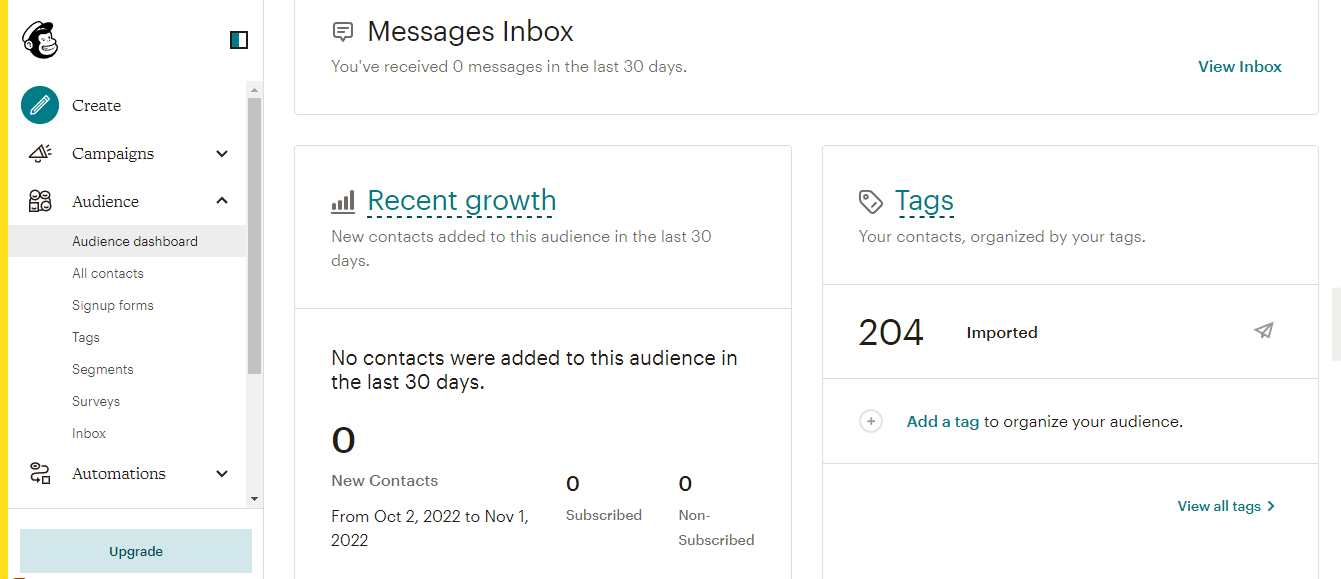Collapse the sidebar with panel toggle icon

click(x=239, y=40)
